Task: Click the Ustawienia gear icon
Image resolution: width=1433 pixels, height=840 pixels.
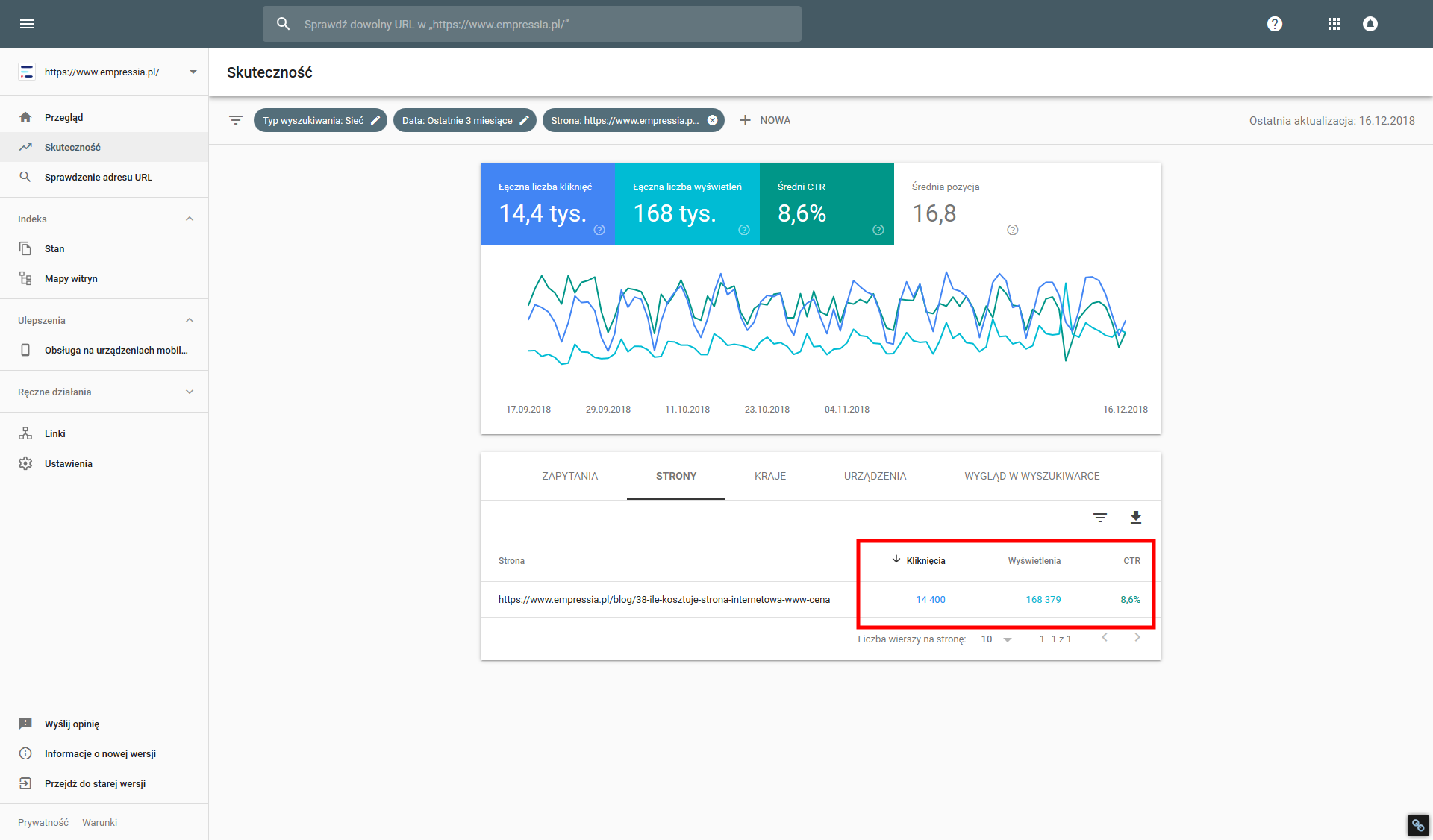Action: pyautogui.click(x=25, y=463)
